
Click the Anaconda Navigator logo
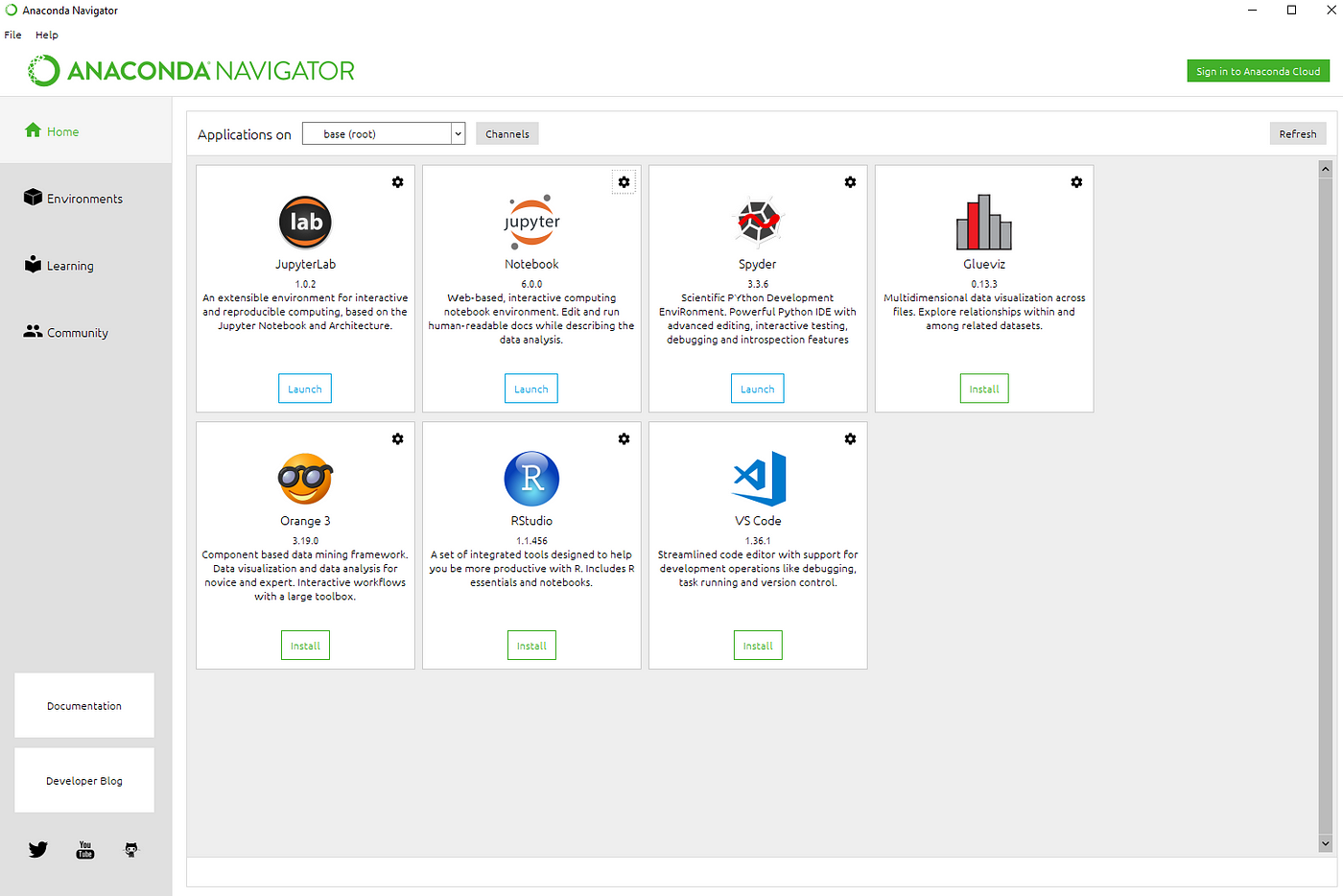pos(192,71)
